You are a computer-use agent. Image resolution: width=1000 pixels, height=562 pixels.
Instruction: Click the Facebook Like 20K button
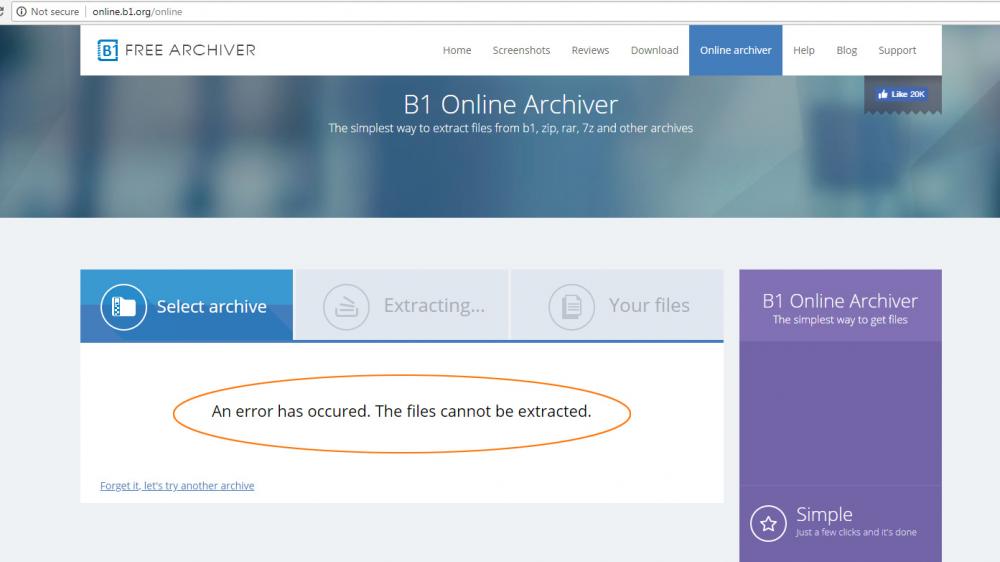[x=901, y=94]
